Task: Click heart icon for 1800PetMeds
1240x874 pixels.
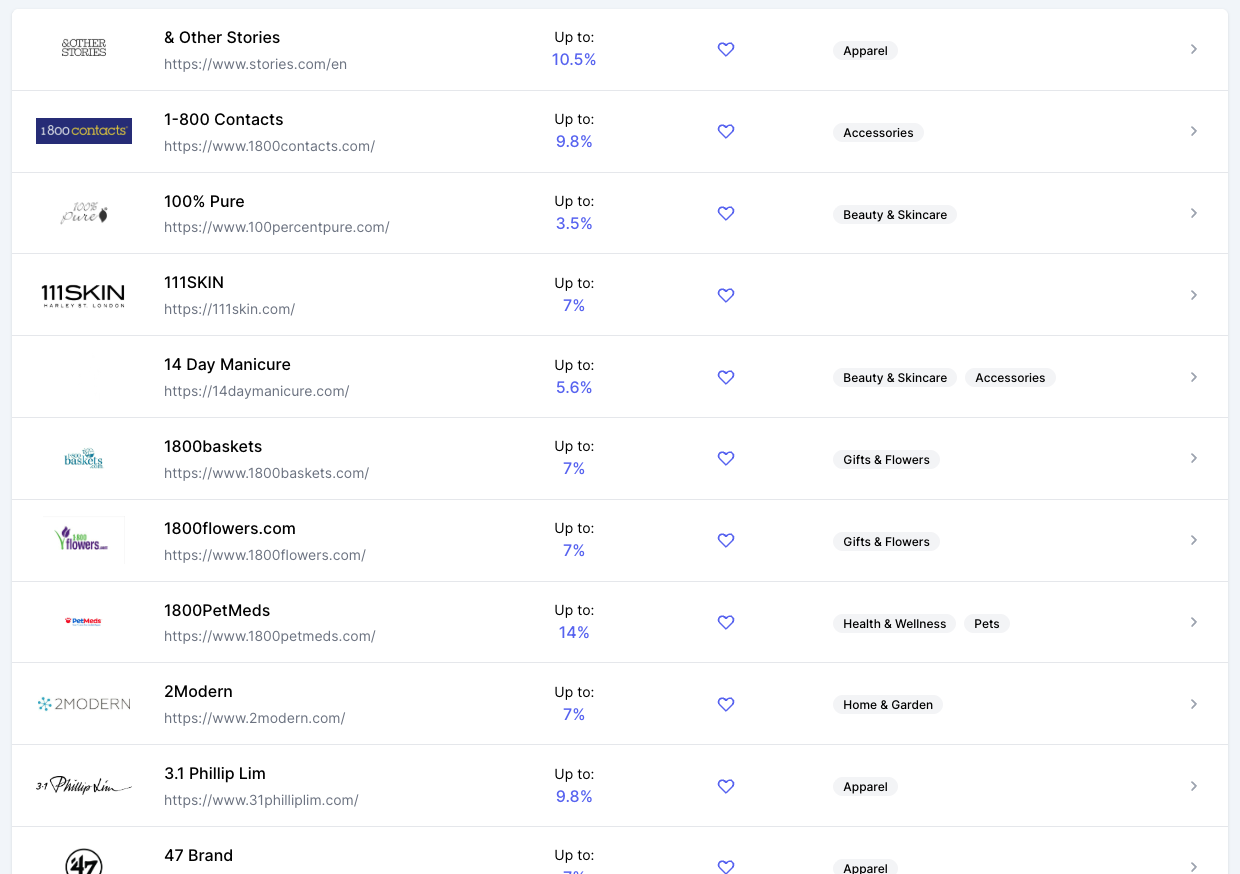Action: [726, 622]
